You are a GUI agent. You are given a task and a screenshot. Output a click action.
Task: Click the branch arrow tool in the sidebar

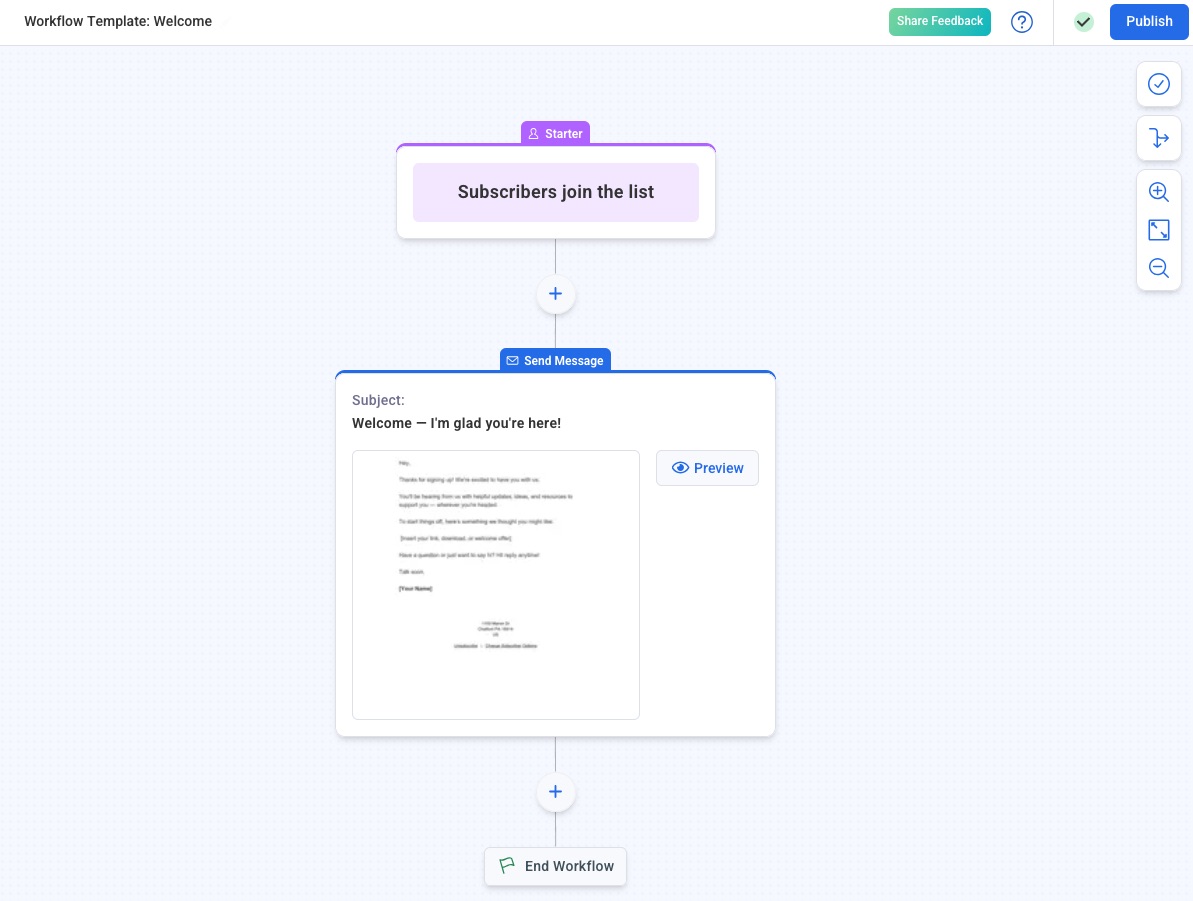tap(1158, 138)
